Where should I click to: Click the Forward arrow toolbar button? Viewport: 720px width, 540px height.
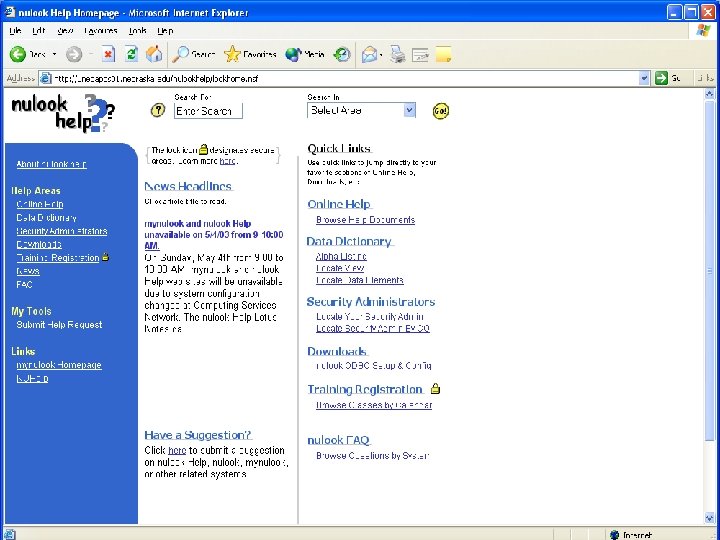pyautogui.click(x=73, y=54)
